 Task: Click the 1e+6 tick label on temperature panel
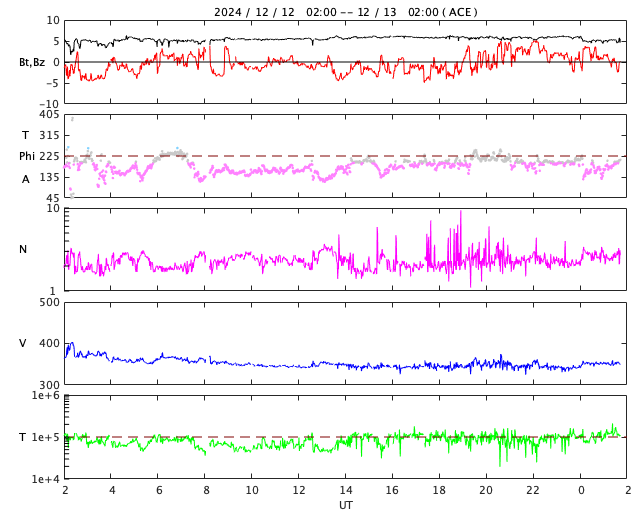pos(46,396)
